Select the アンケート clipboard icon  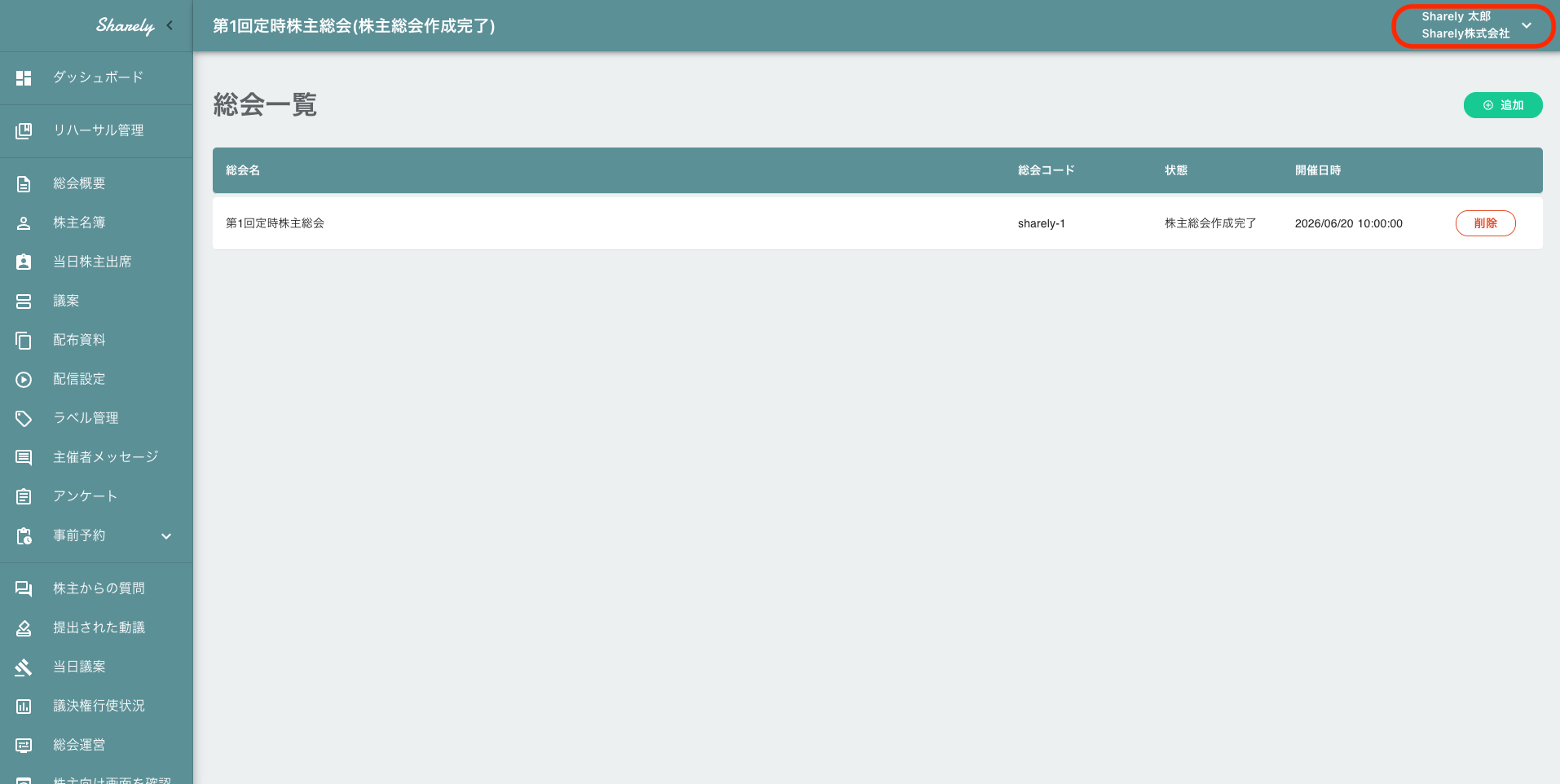(x=23, y=496)
